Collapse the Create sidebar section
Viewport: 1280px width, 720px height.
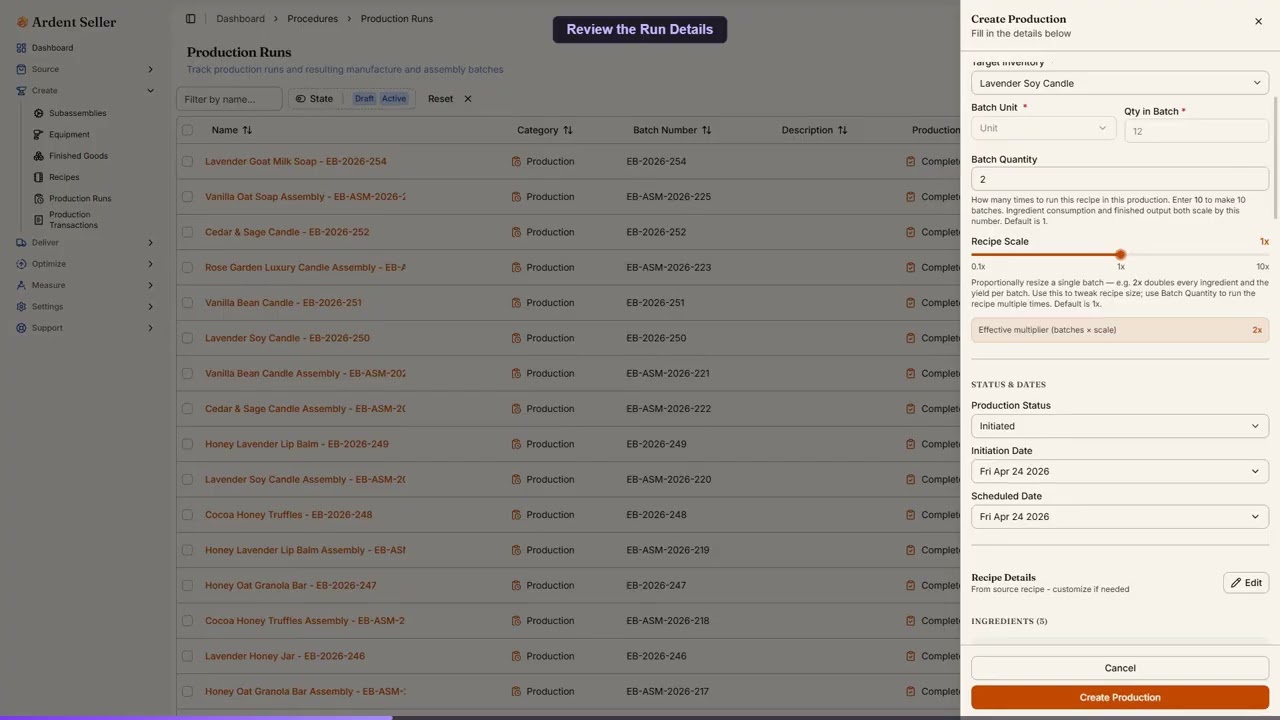[150, 91]
